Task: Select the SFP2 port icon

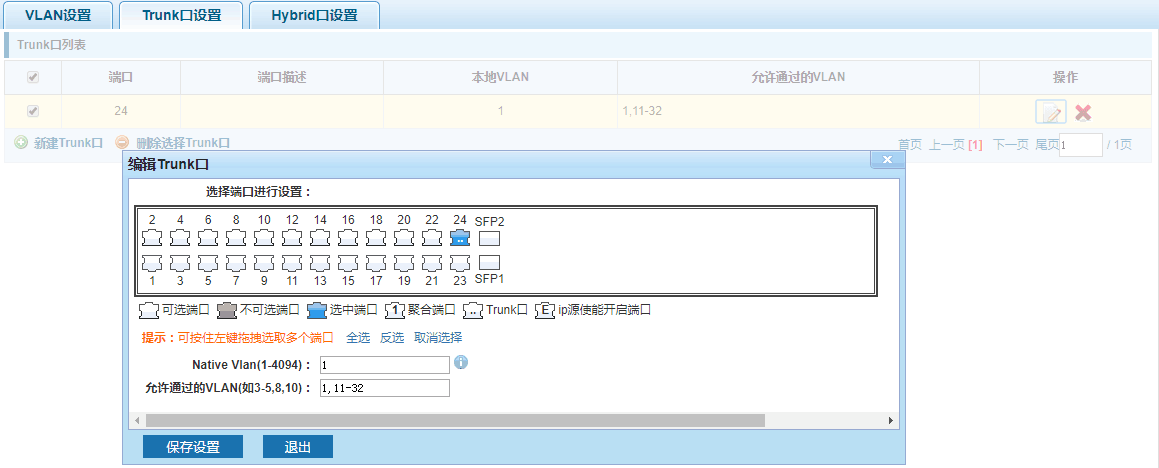Action: pos(489,238)
